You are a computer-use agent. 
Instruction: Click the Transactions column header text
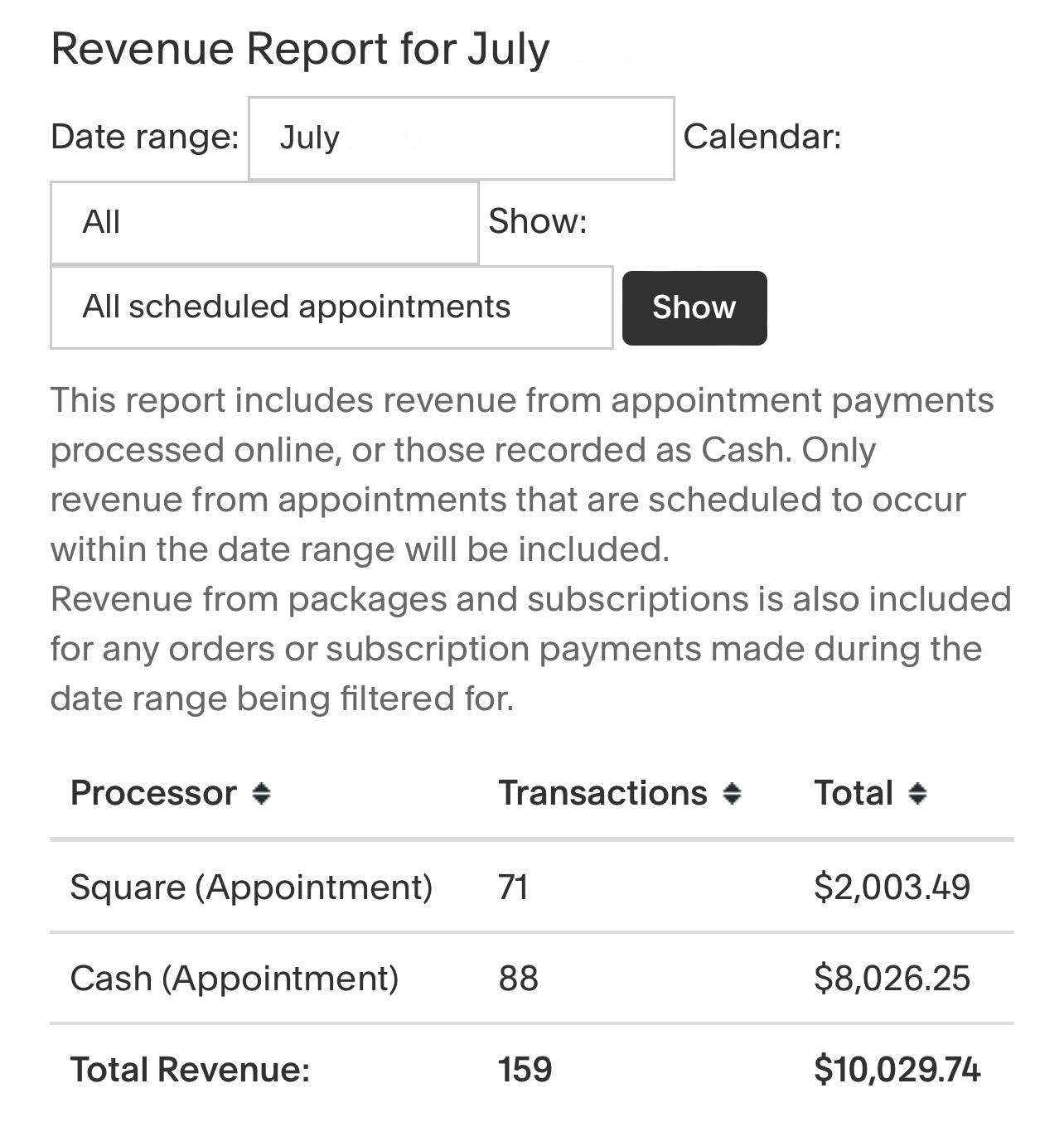[602, 793]
